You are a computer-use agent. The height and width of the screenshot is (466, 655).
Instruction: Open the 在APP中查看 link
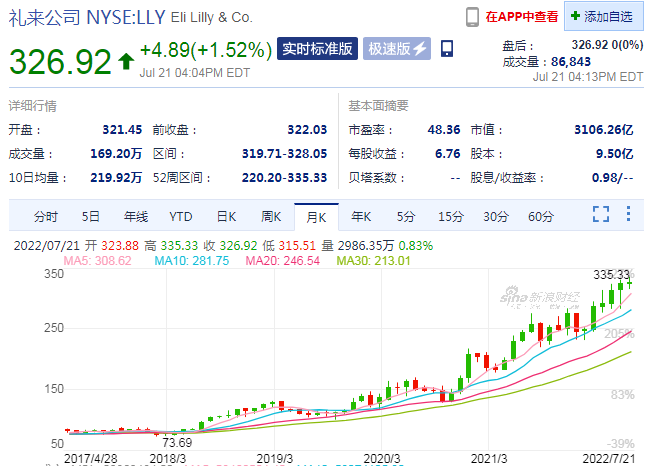pyautogui.click(x=522, y=17)
